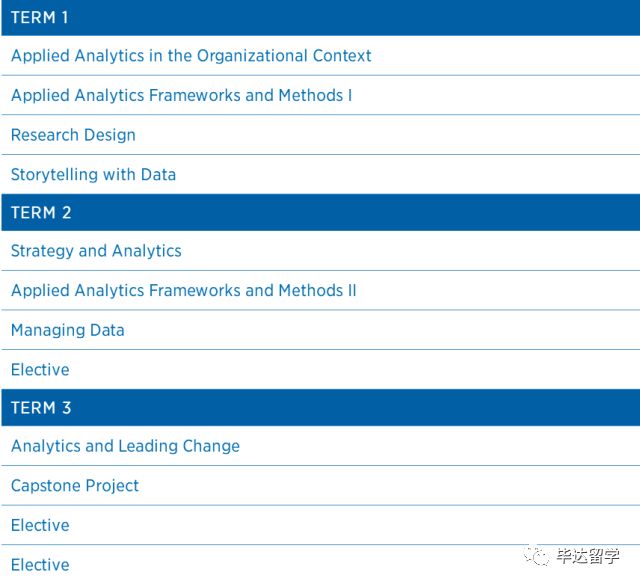Select the Managing Data course
The image size is (640, 584).
[68, 330]
